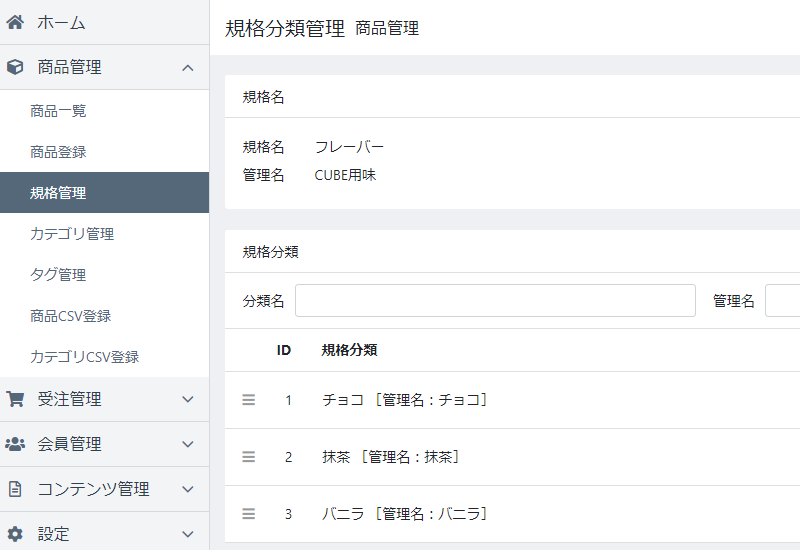The height and width of the screenshot is (550, 800).
Task: Click the drag handle of チョコ row
Action: 248,400
